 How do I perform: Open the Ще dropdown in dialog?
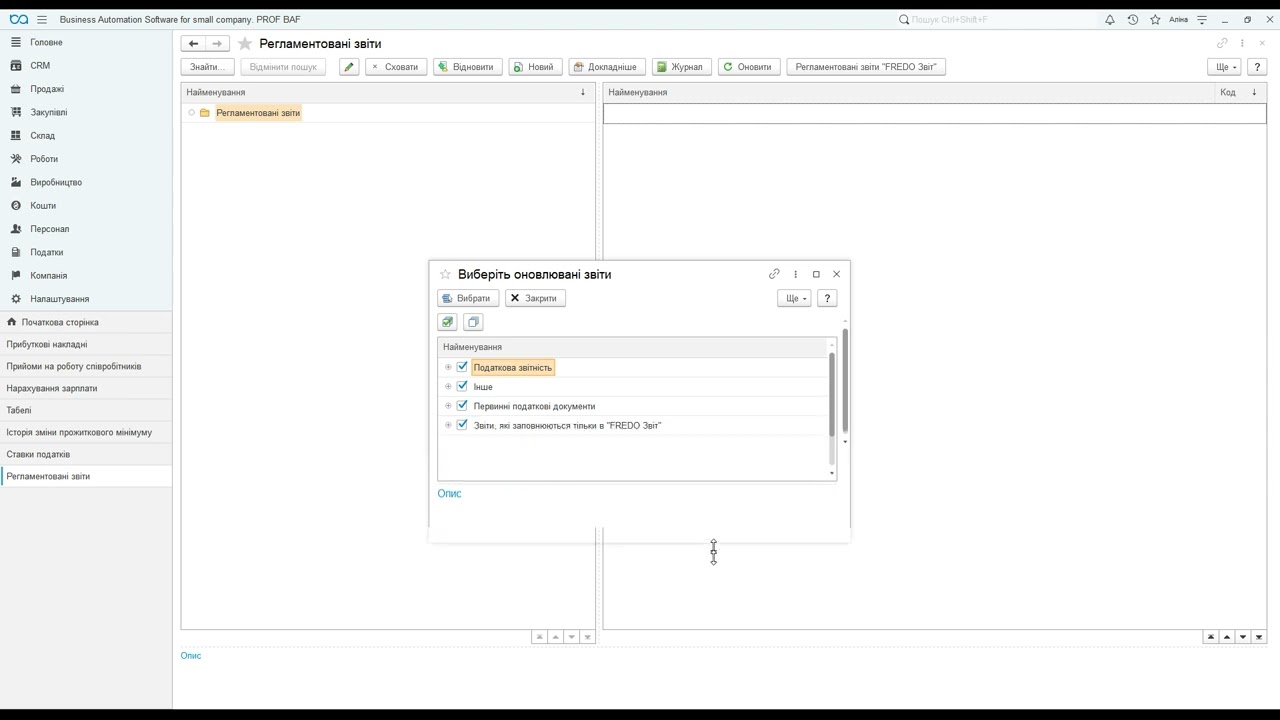point(794,298)
